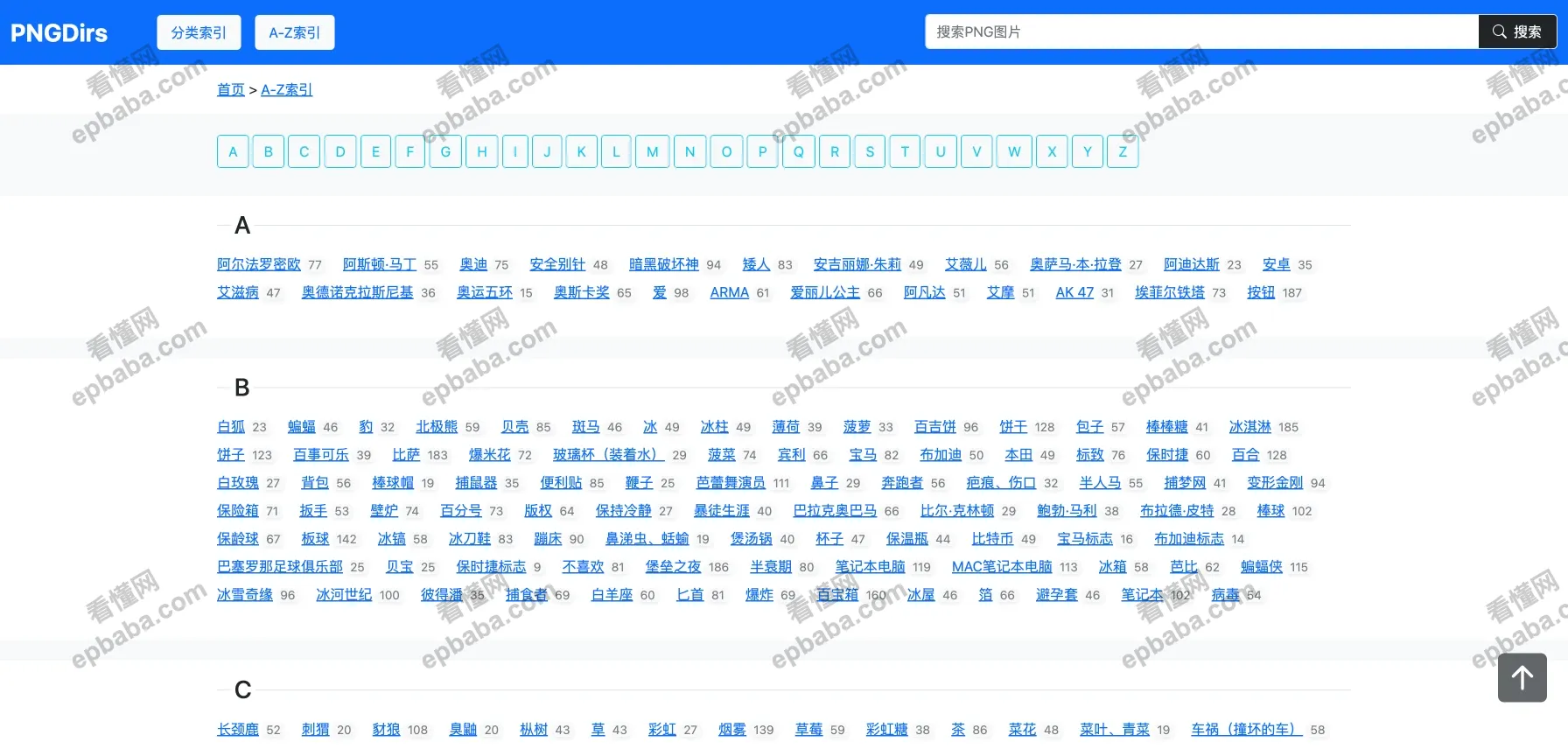
Task: Click the AK 47 link
Action: (x=1074, y=292)
